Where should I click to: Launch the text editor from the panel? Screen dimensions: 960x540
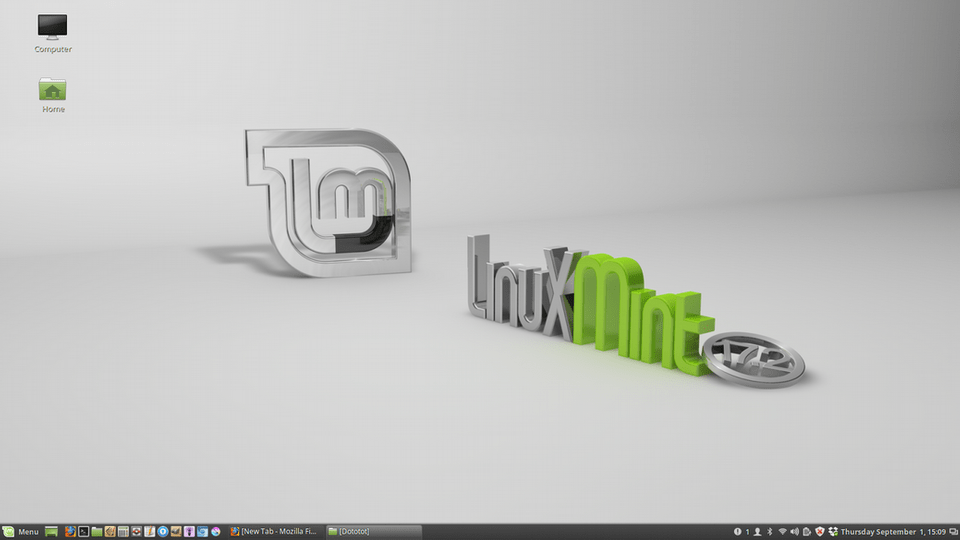pos(149,531)
